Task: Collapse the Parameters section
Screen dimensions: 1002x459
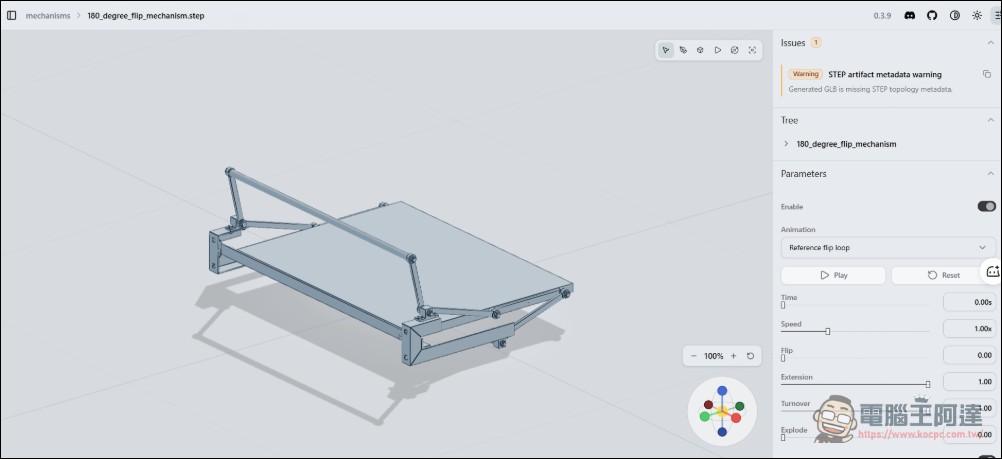Action: [990, 174]
